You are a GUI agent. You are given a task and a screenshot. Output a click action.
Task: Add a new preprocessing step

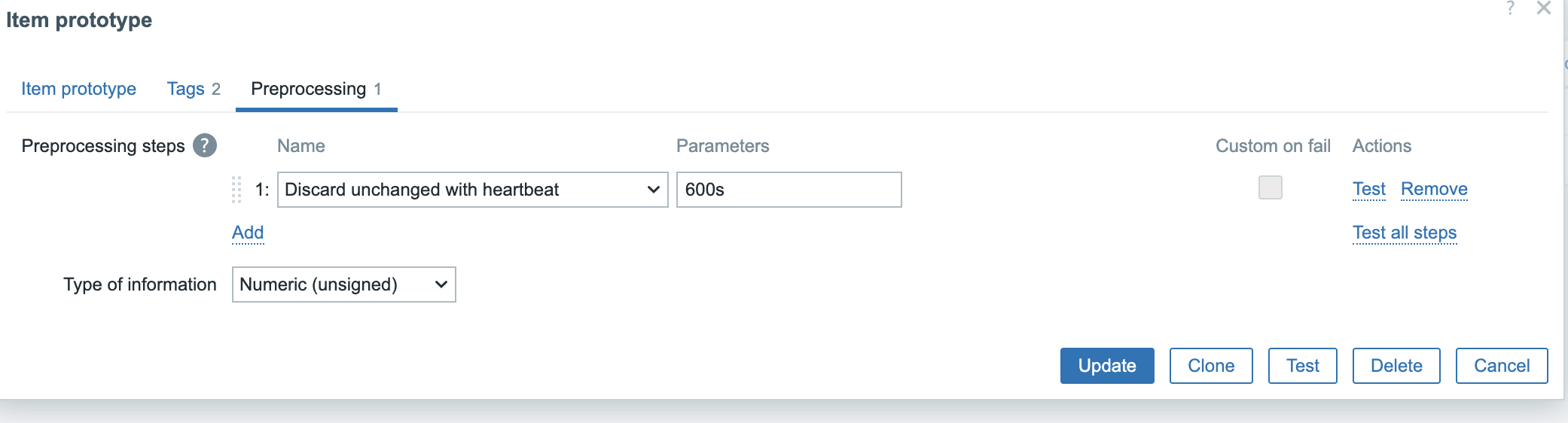coord(248,233)
